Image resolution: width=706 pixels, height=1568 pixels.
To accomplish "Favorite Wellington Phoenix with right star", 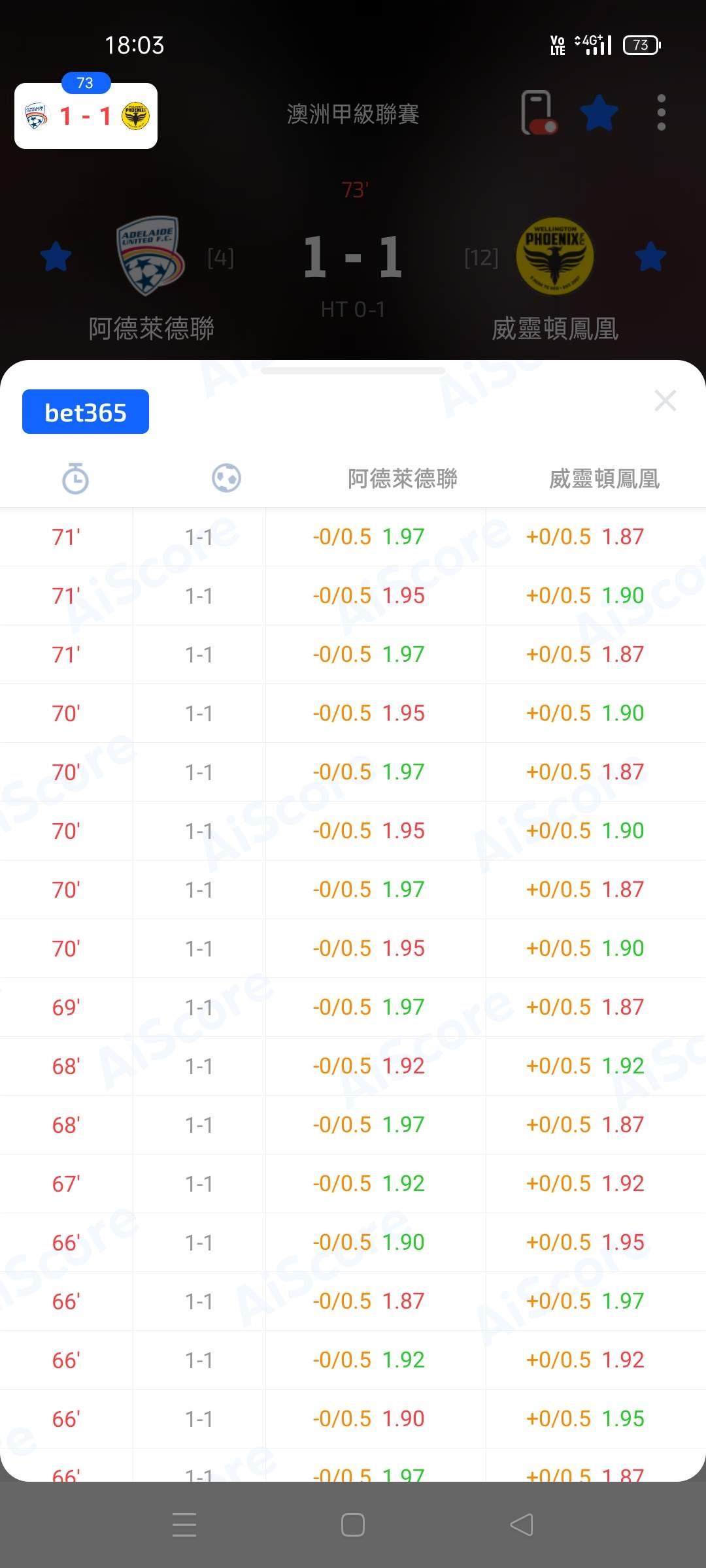I will 650,256.
